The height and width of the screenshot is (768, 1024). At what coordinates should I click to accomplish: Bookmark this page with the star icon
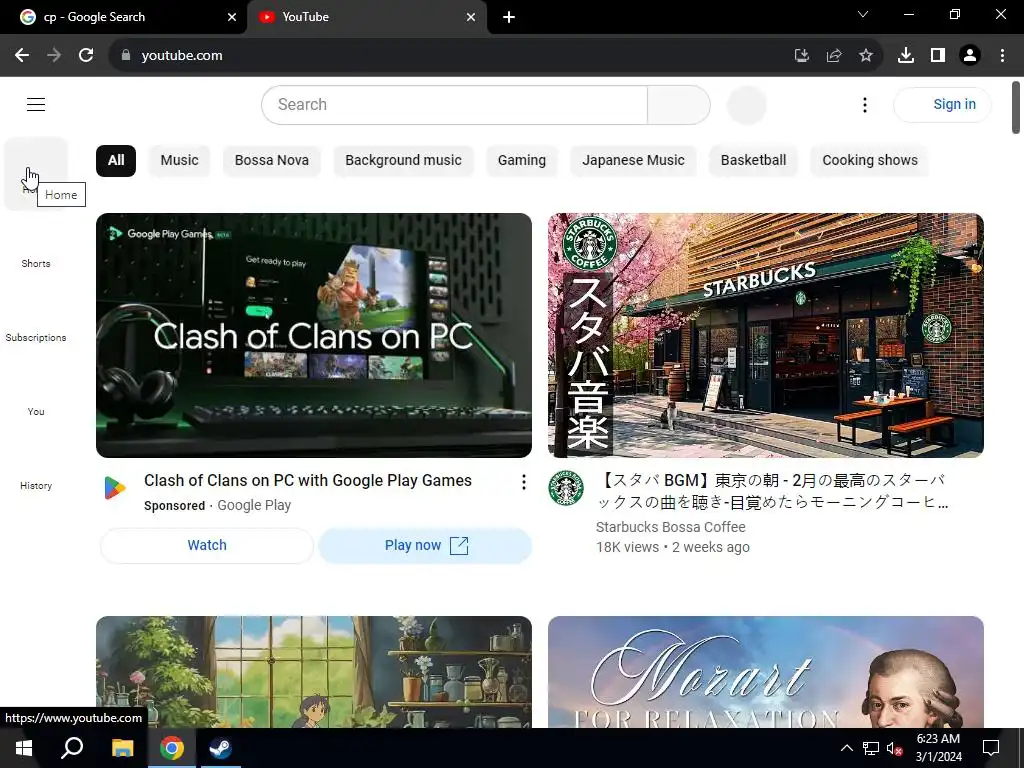coord(866,56)
